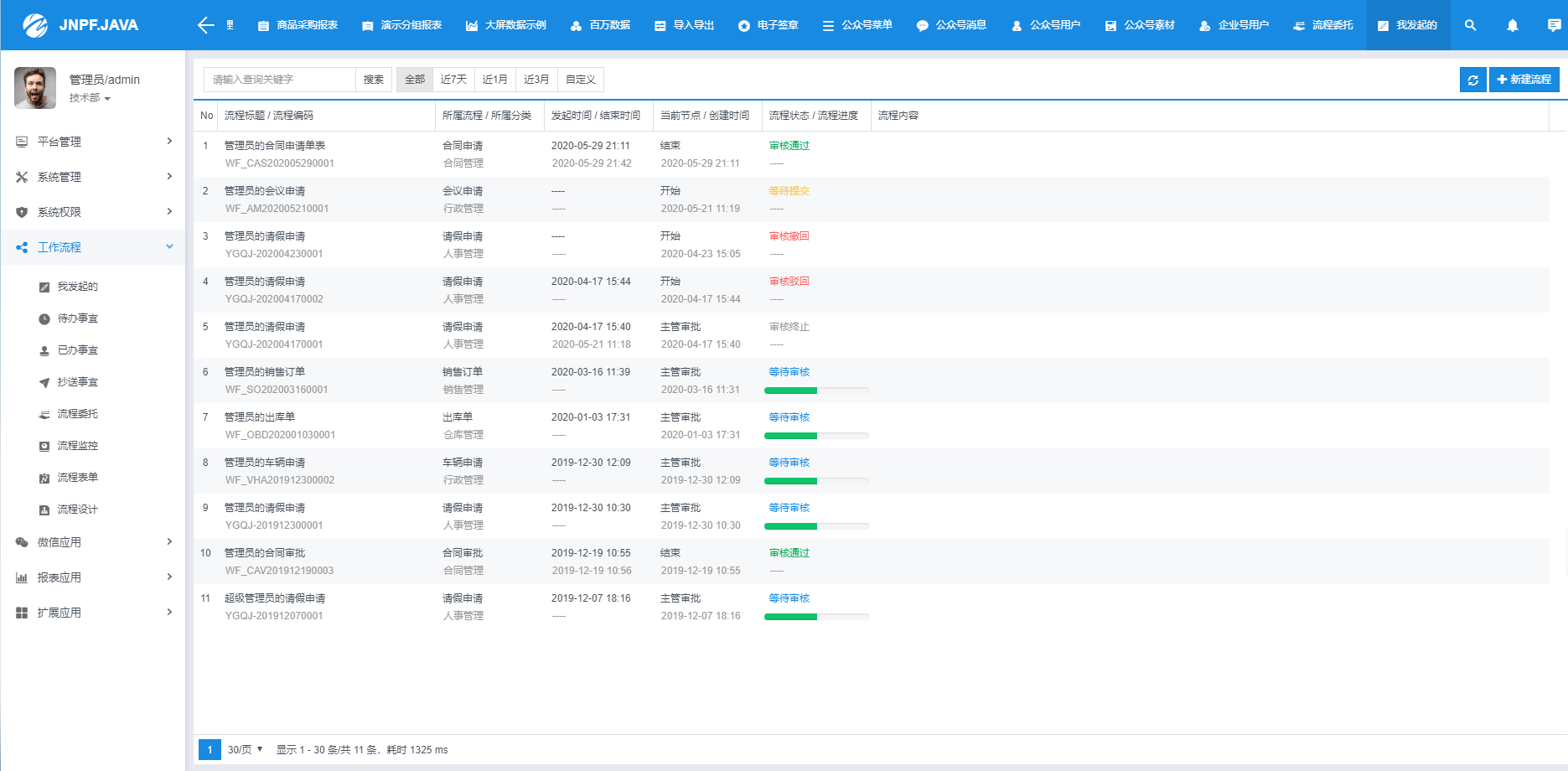
Task: Click the notification bell icon
Action: [x=1512, y=25]
